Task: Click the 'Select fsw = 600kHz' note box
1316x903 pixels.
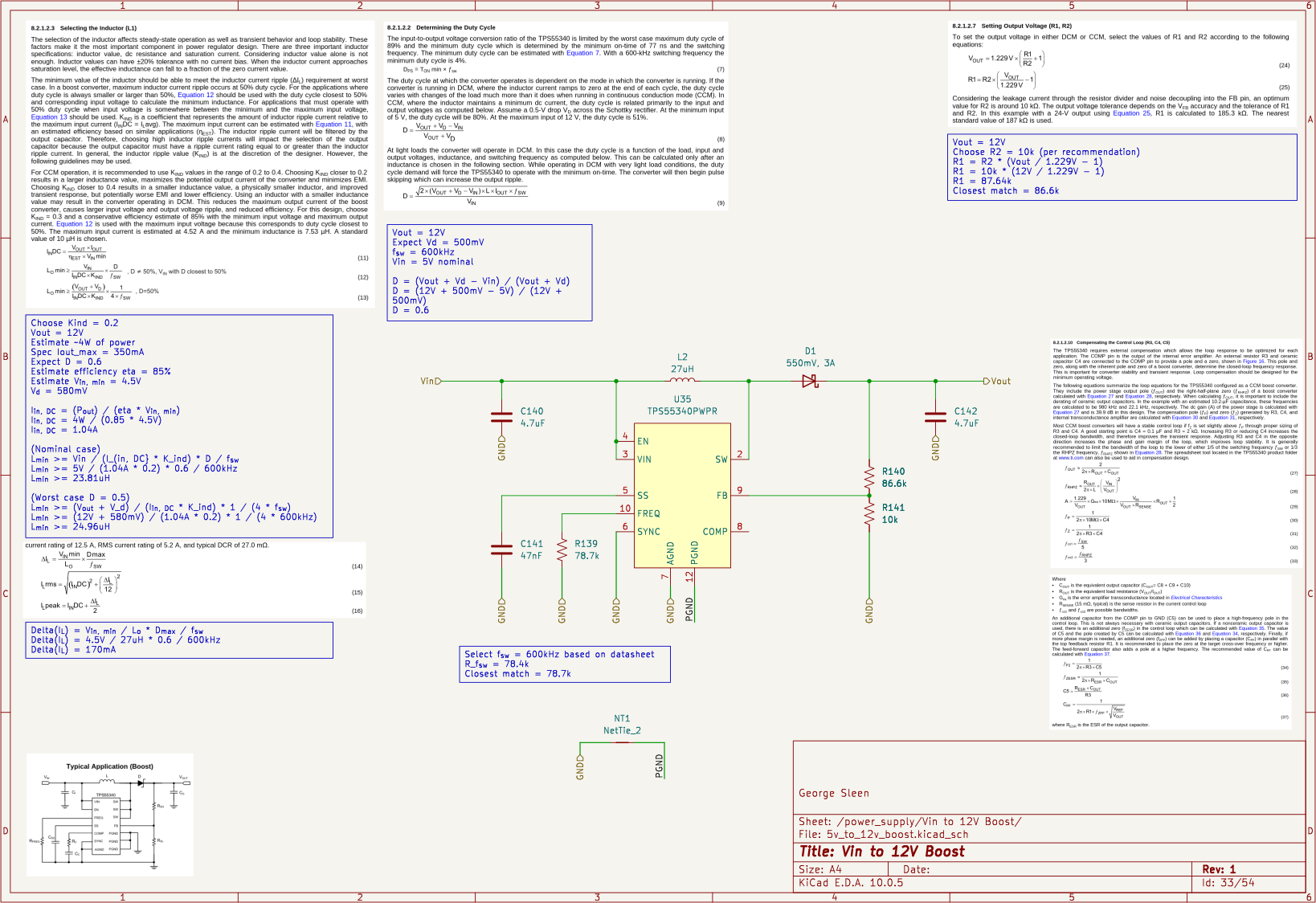Action: click(x=566, y=664)
